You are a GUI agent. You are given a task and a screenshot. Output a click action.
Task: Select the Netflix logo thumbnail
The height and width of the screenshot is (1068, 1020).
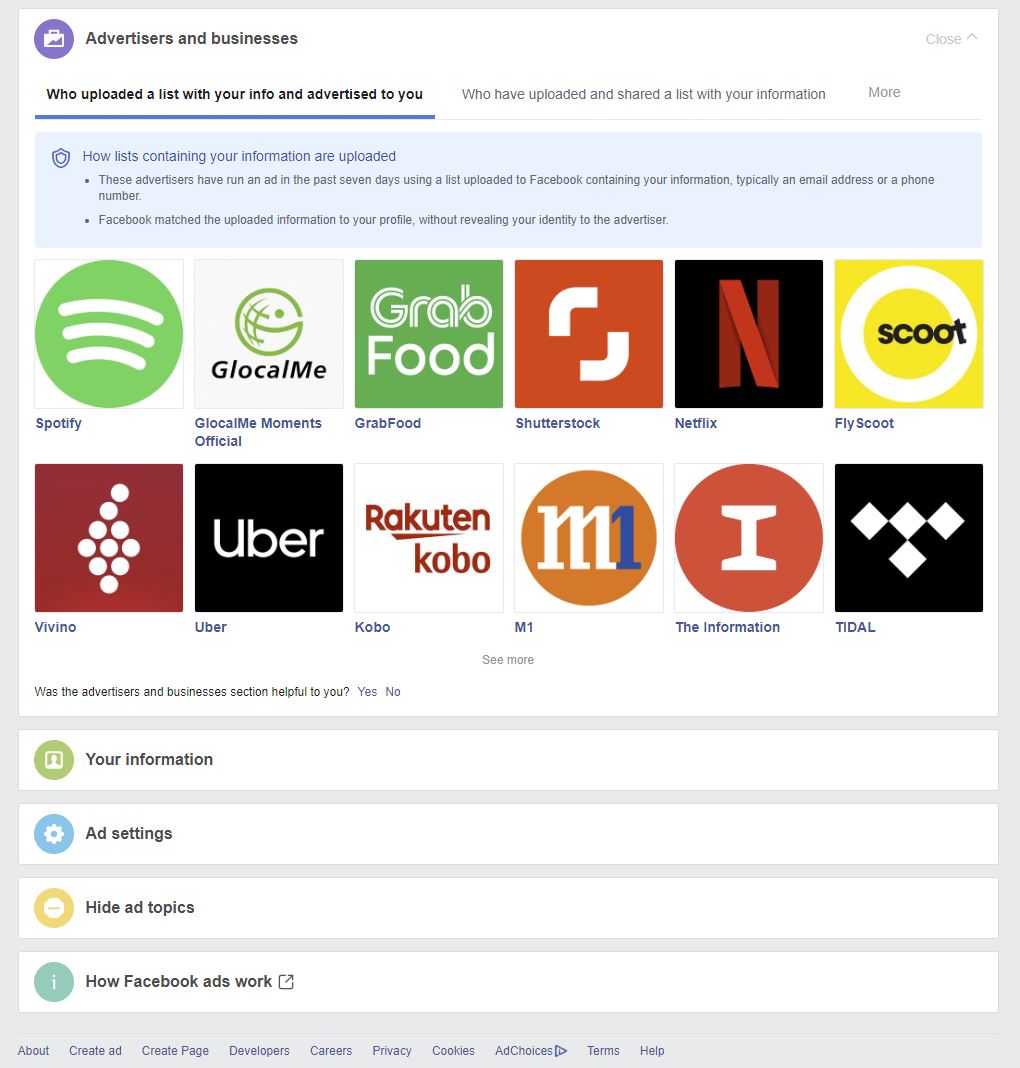(749, 334)
